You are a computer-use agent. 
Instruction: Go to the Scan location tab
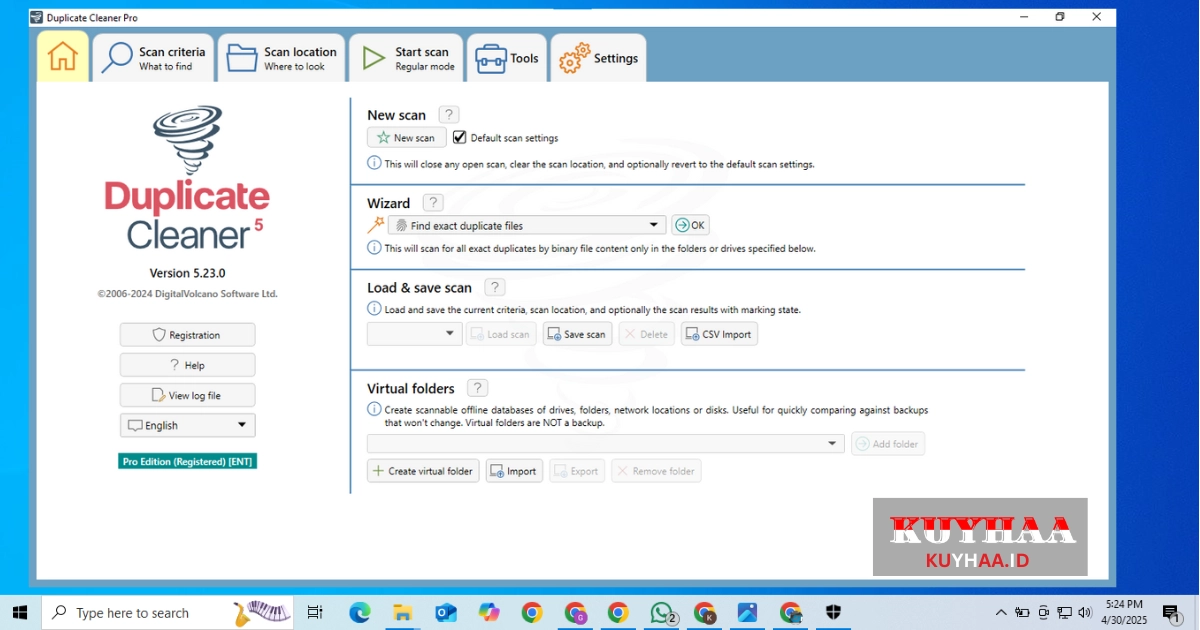(282, 58)
